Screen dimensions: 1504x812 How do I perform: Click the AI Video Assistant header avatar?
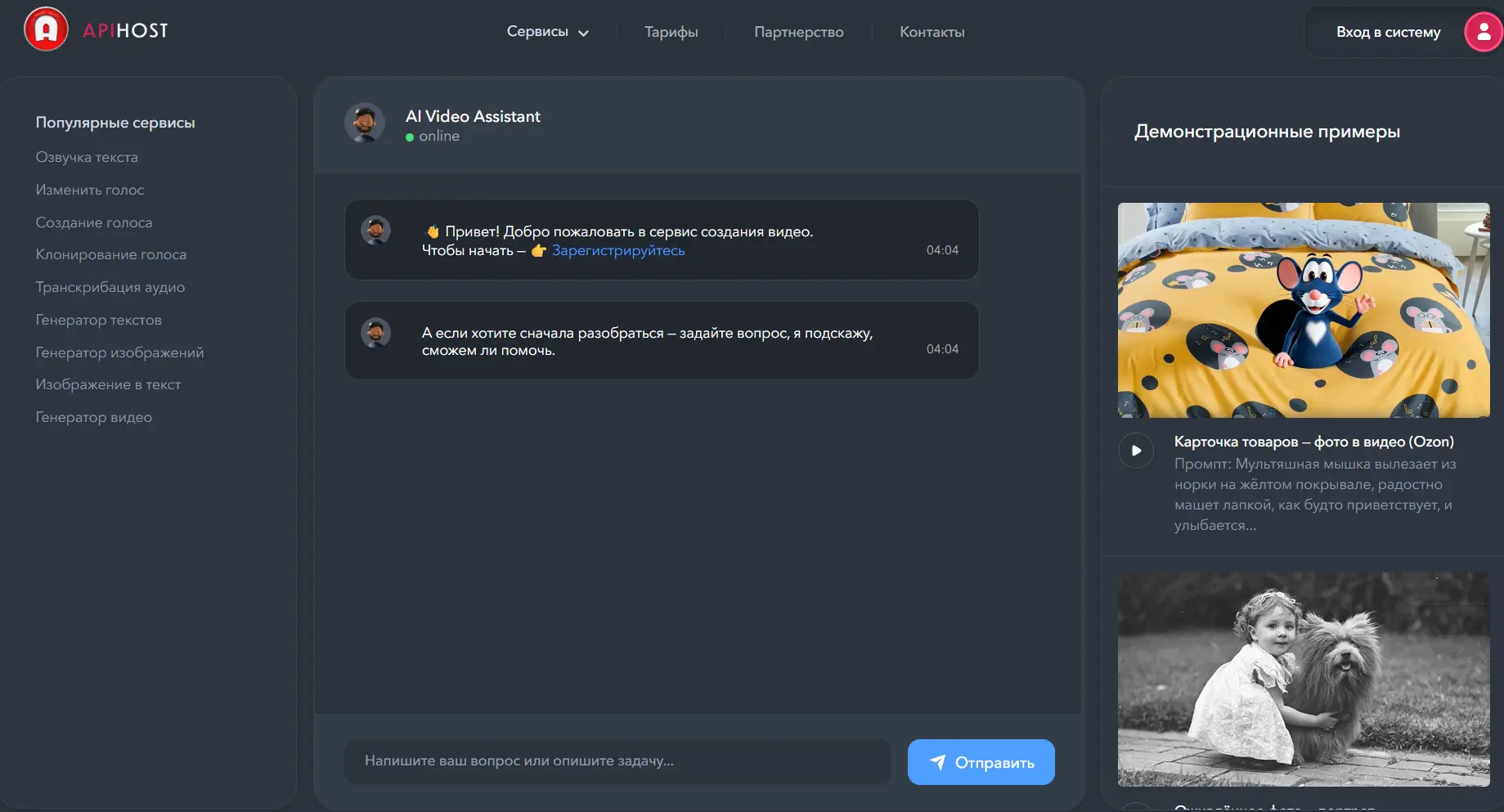[365, 123]
